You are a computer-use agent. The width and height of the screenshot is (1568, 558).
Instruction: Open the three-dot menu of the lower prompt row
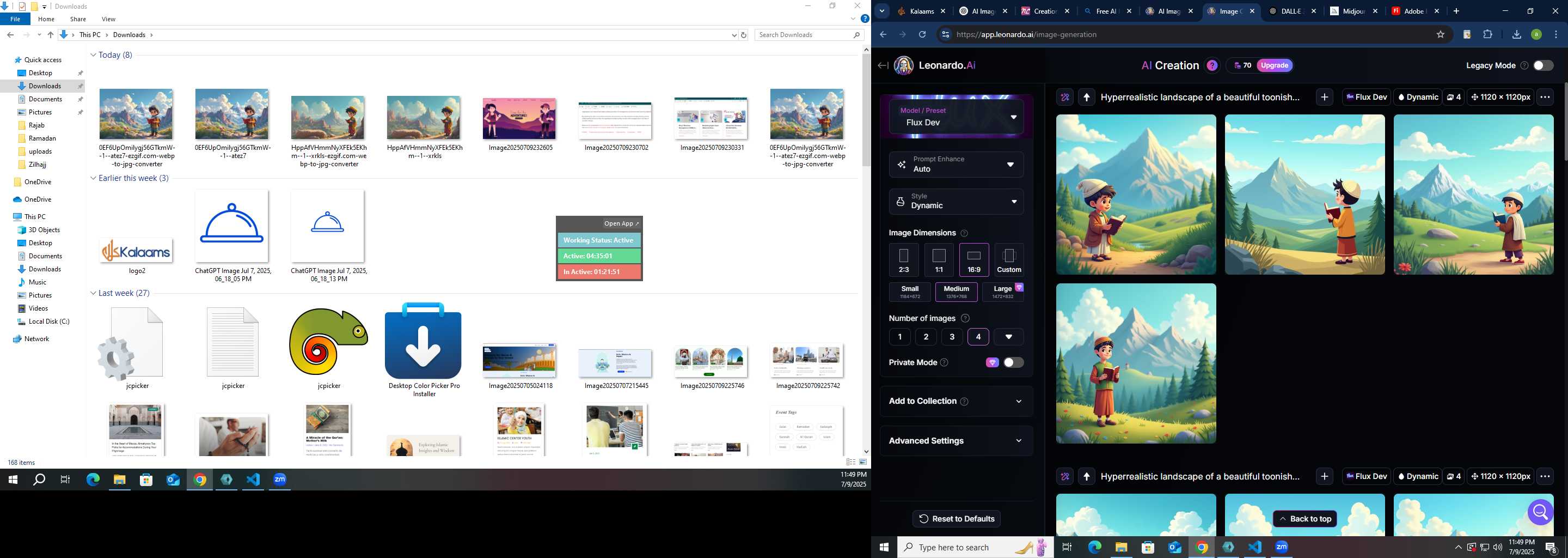point(1545,476)
